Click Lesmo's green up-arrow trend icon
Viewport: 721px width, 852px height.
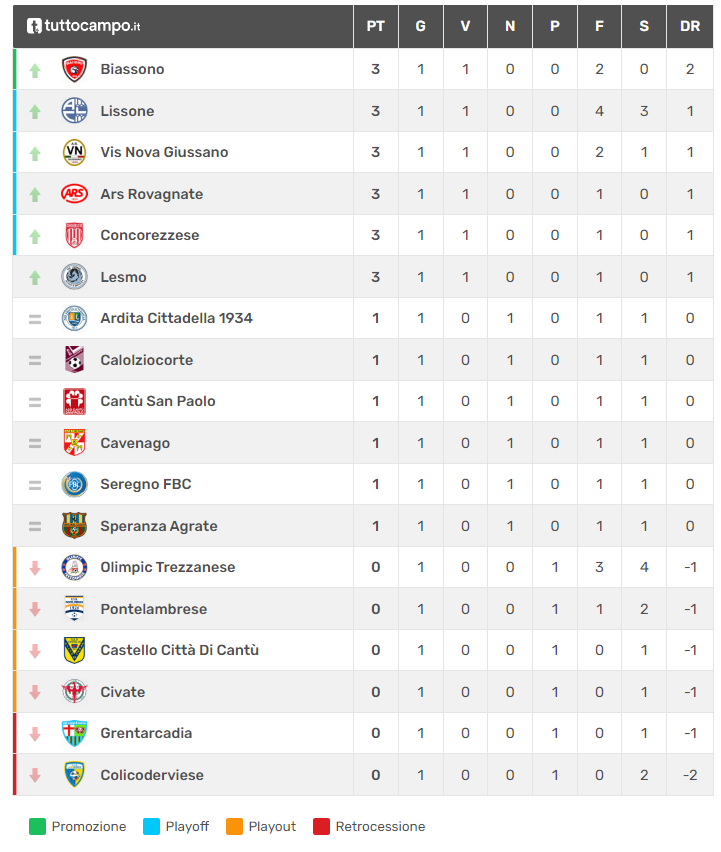(35, 277)
